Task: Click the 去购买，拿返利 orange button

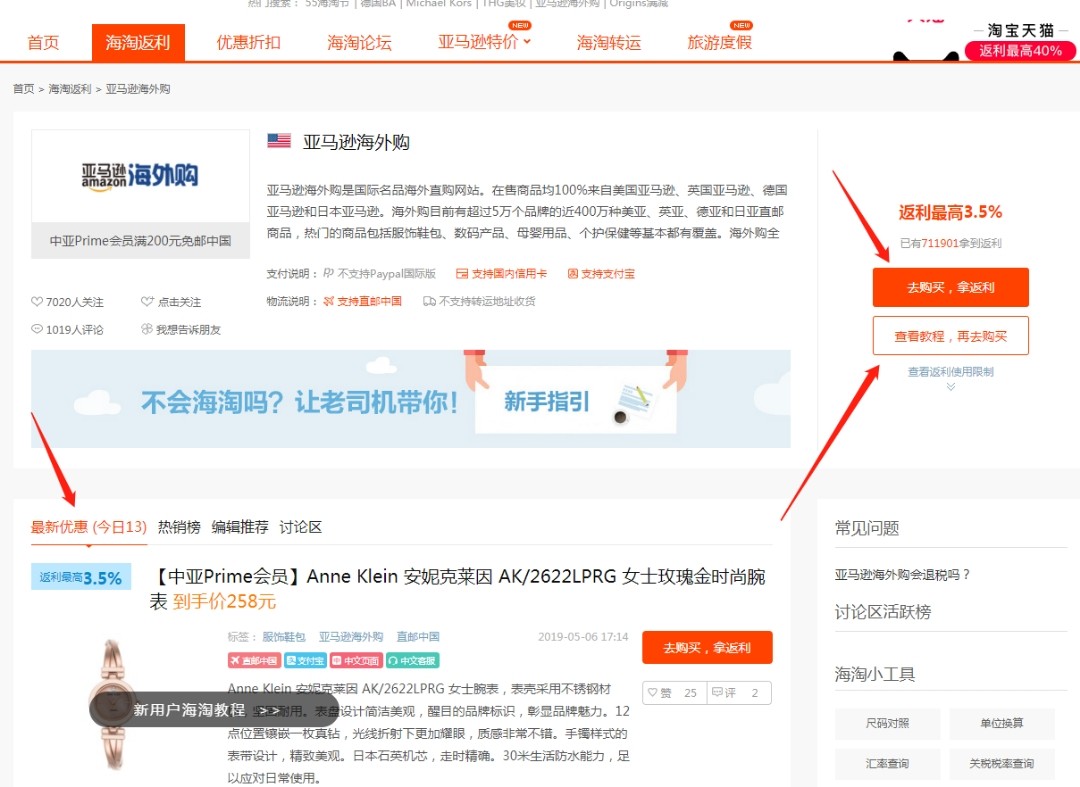Action: pos(949,287)
